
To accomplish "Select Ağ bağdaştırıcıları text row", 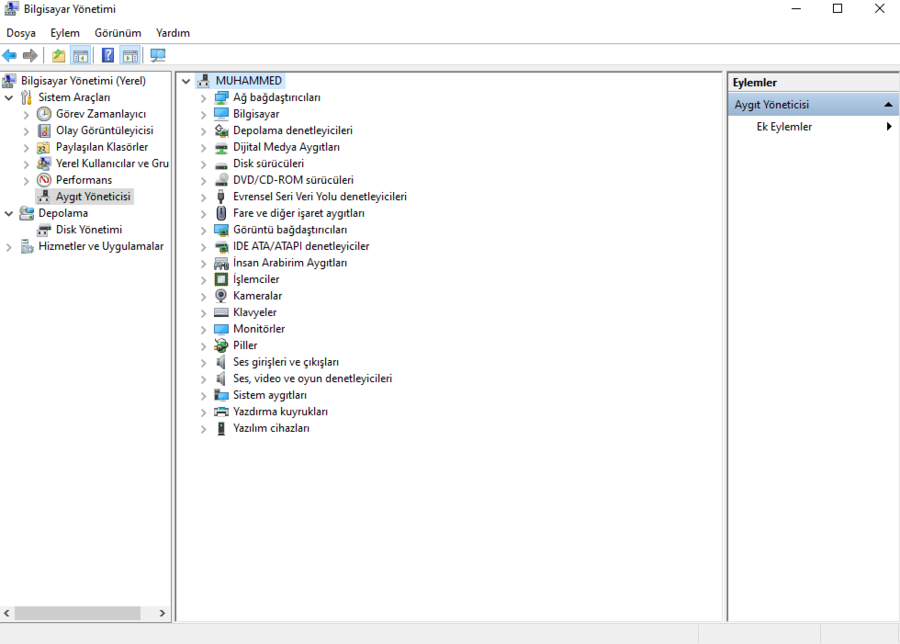I will click(x=277, y=98).
